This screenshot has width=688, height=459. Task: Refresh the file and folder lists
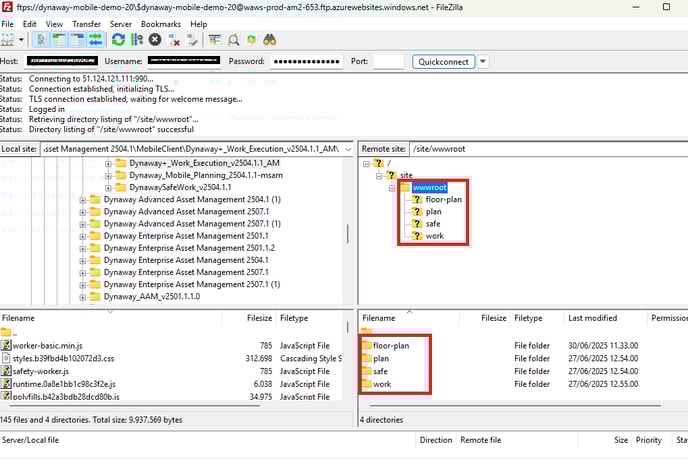point(118,40)
